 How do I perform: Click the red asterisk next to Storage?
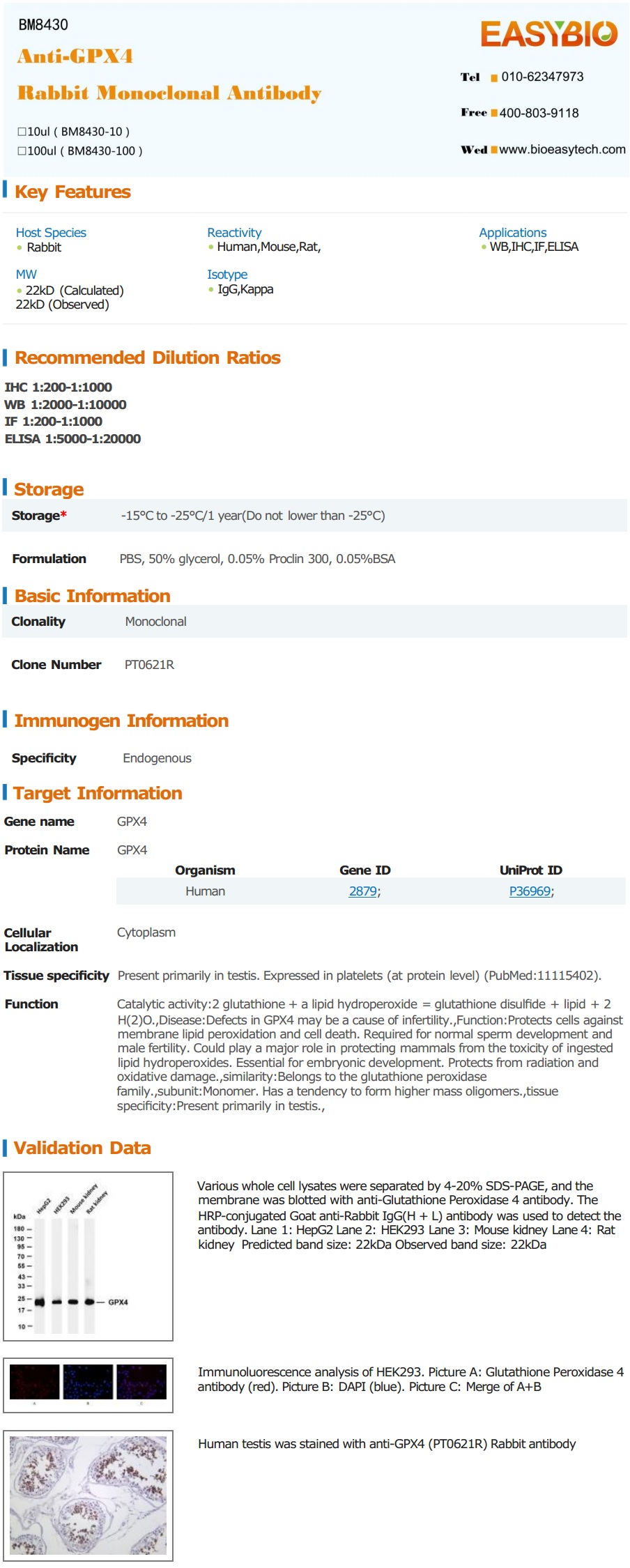[x=64, y=515]
